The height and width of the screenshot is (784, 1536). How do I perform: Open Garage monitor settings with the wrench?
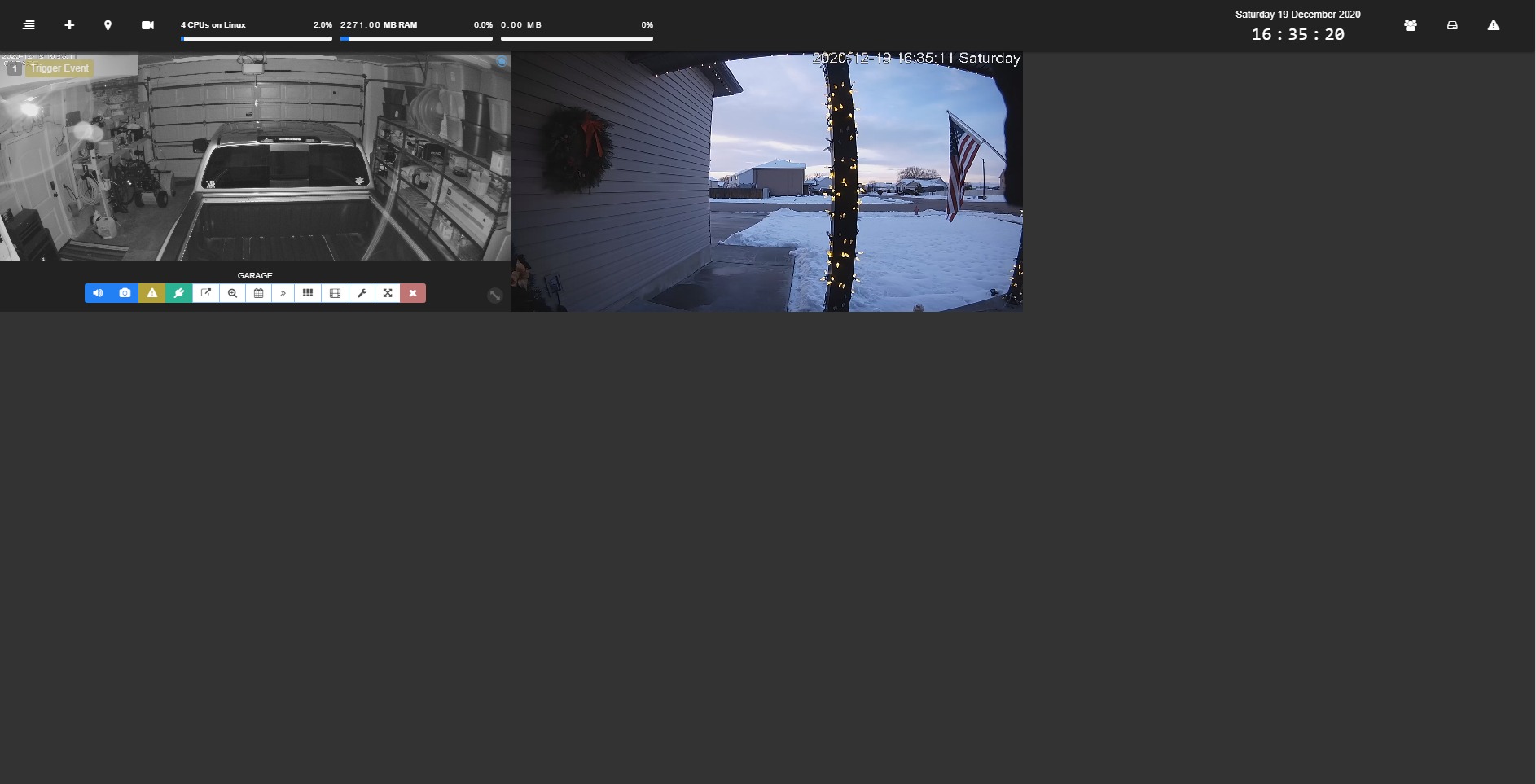(x=362, y=293)
